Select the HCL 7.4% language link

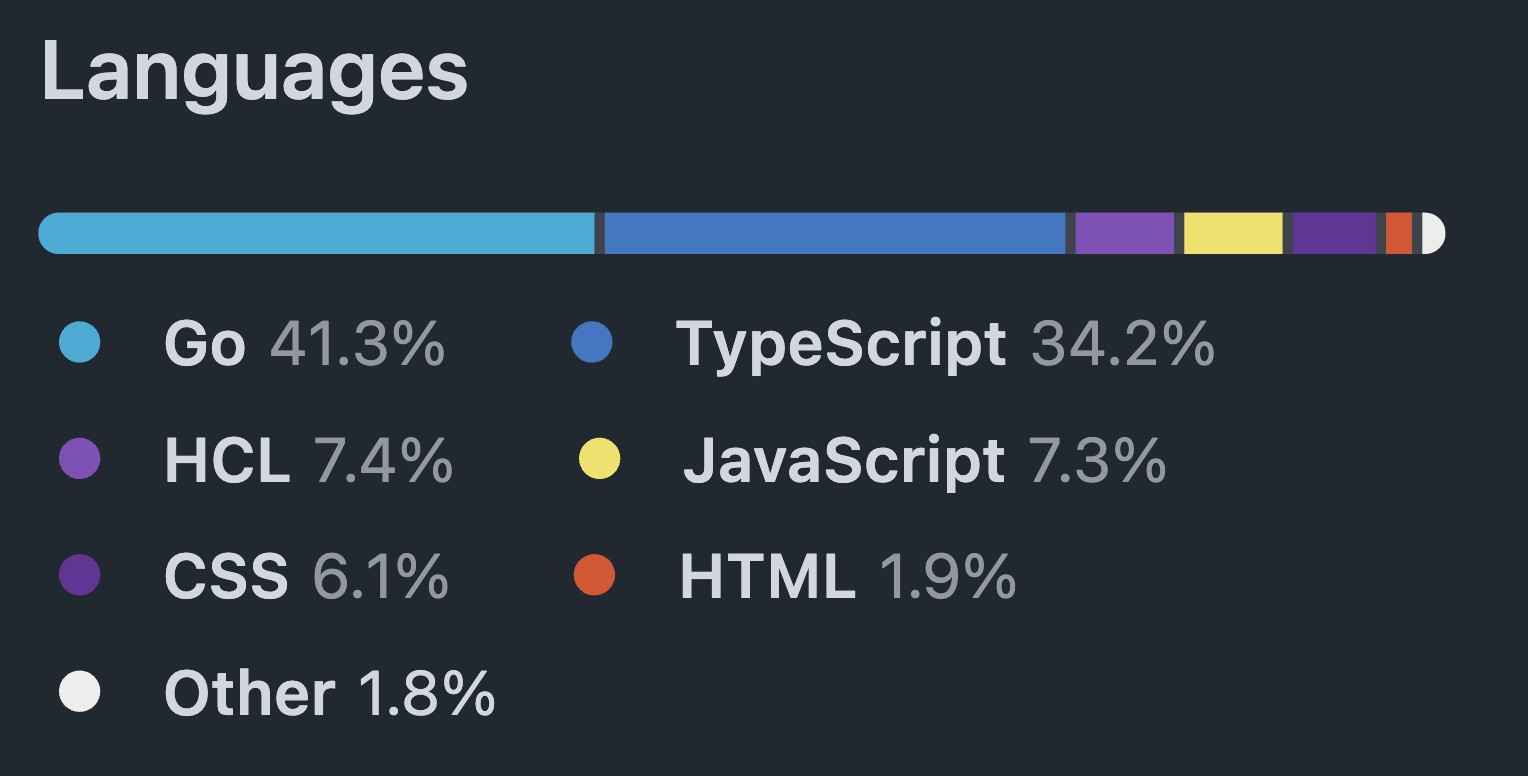pyautogui.click(x=308, y=460)
